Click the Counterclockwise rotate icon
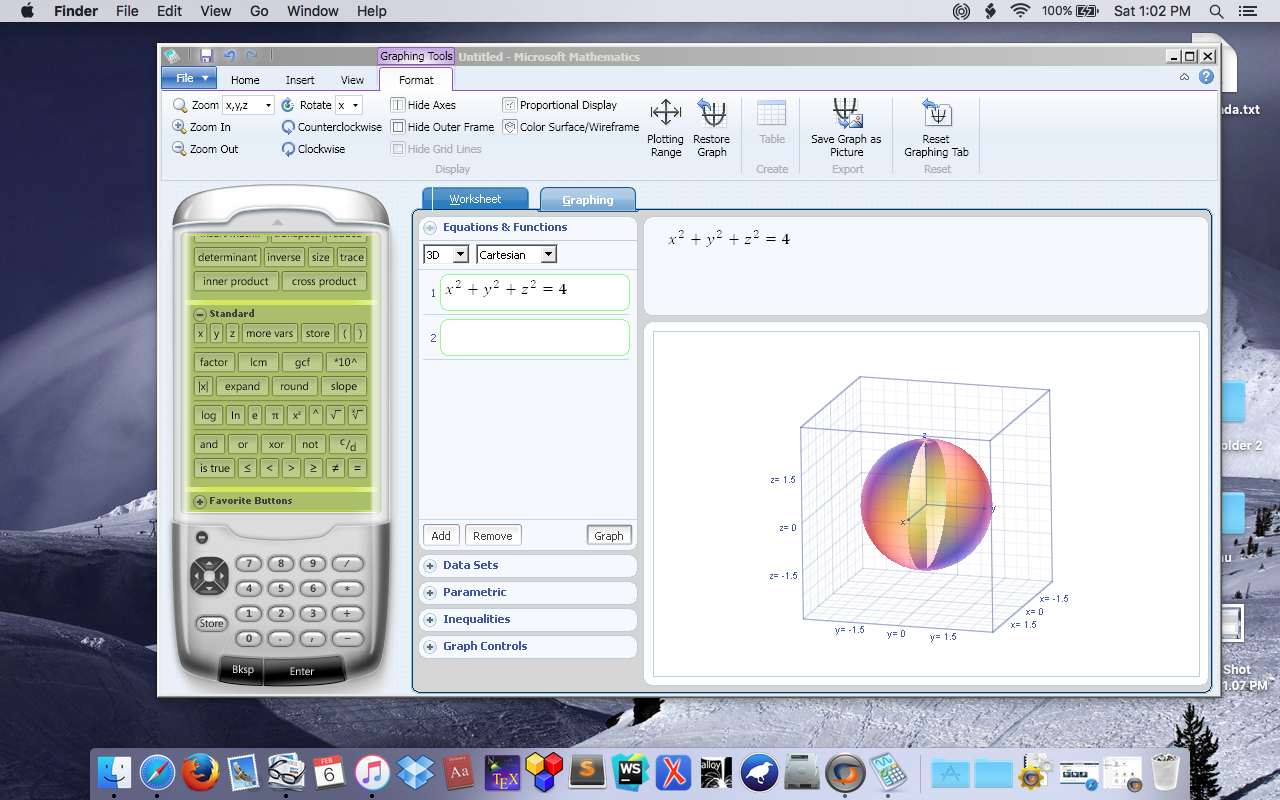Screen dimensions: 1280x800 331,127
